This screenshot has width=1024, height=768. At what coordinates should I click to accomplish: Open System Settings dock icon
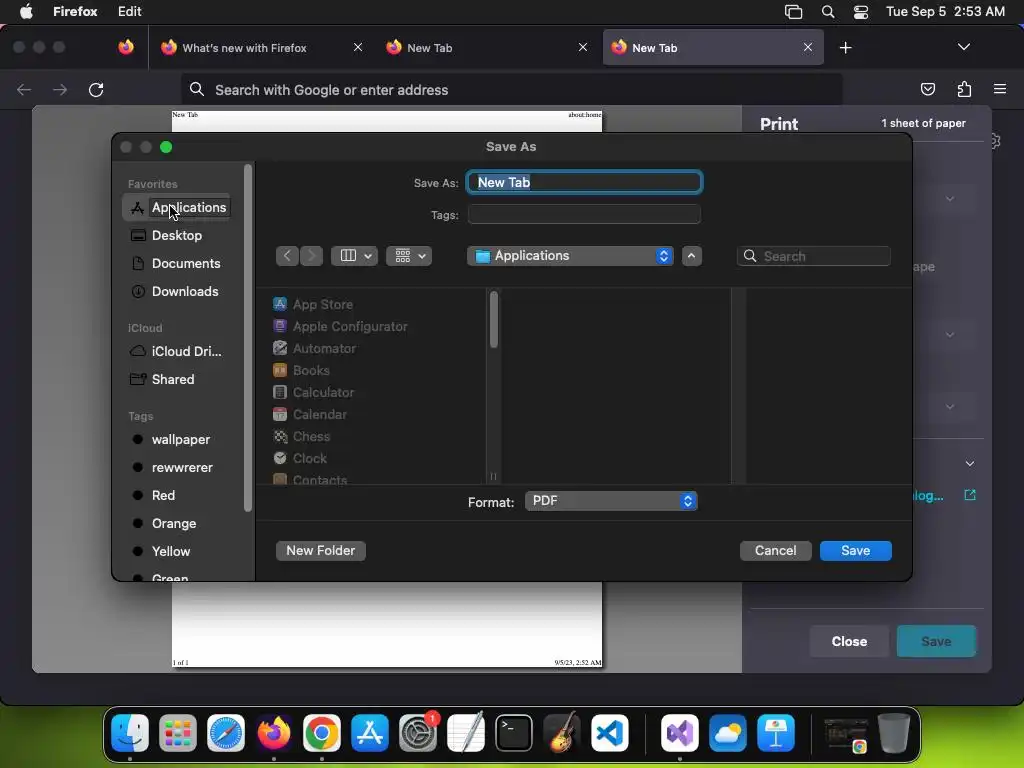click(418, 733)
